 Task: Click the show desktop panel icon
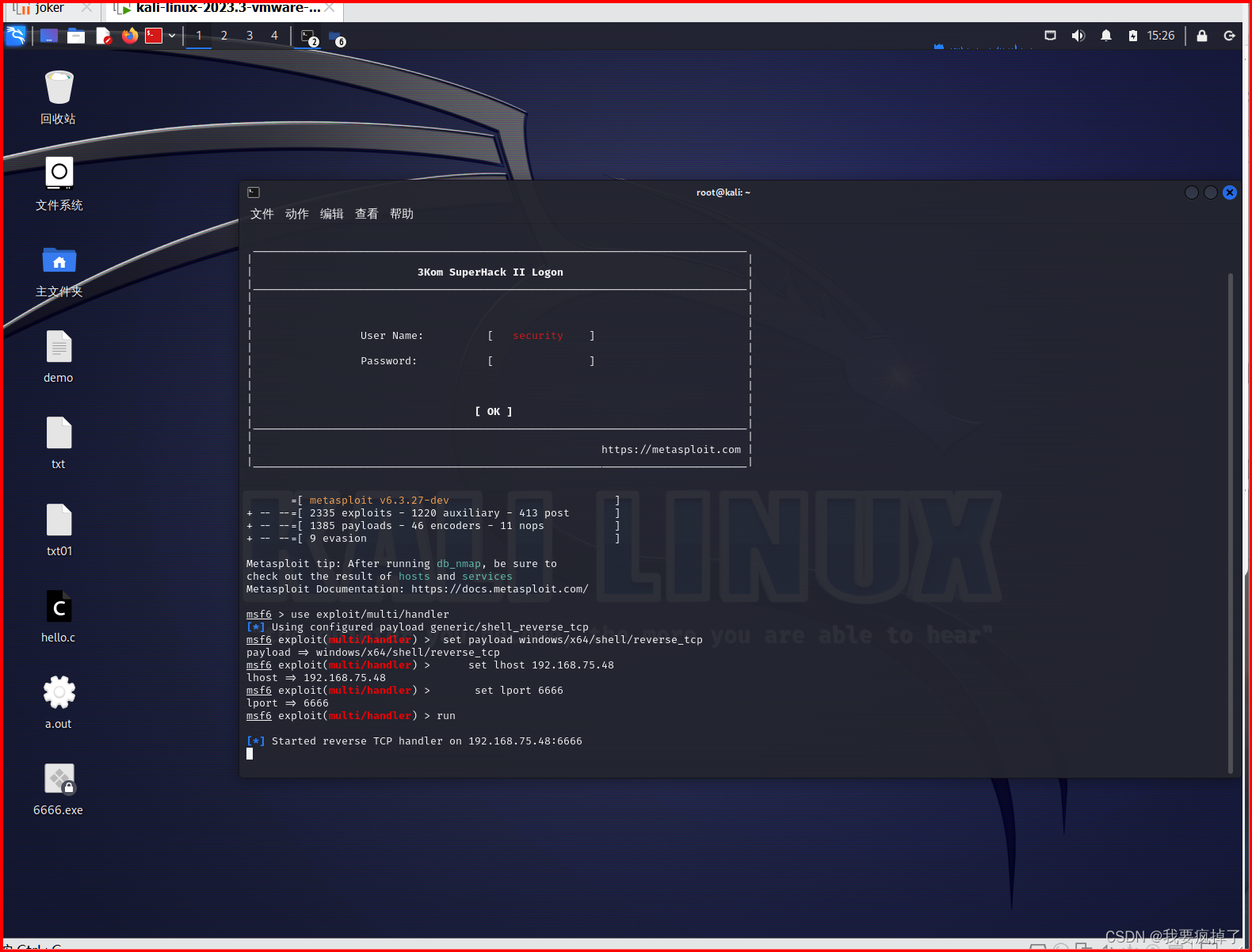point(49,36)
